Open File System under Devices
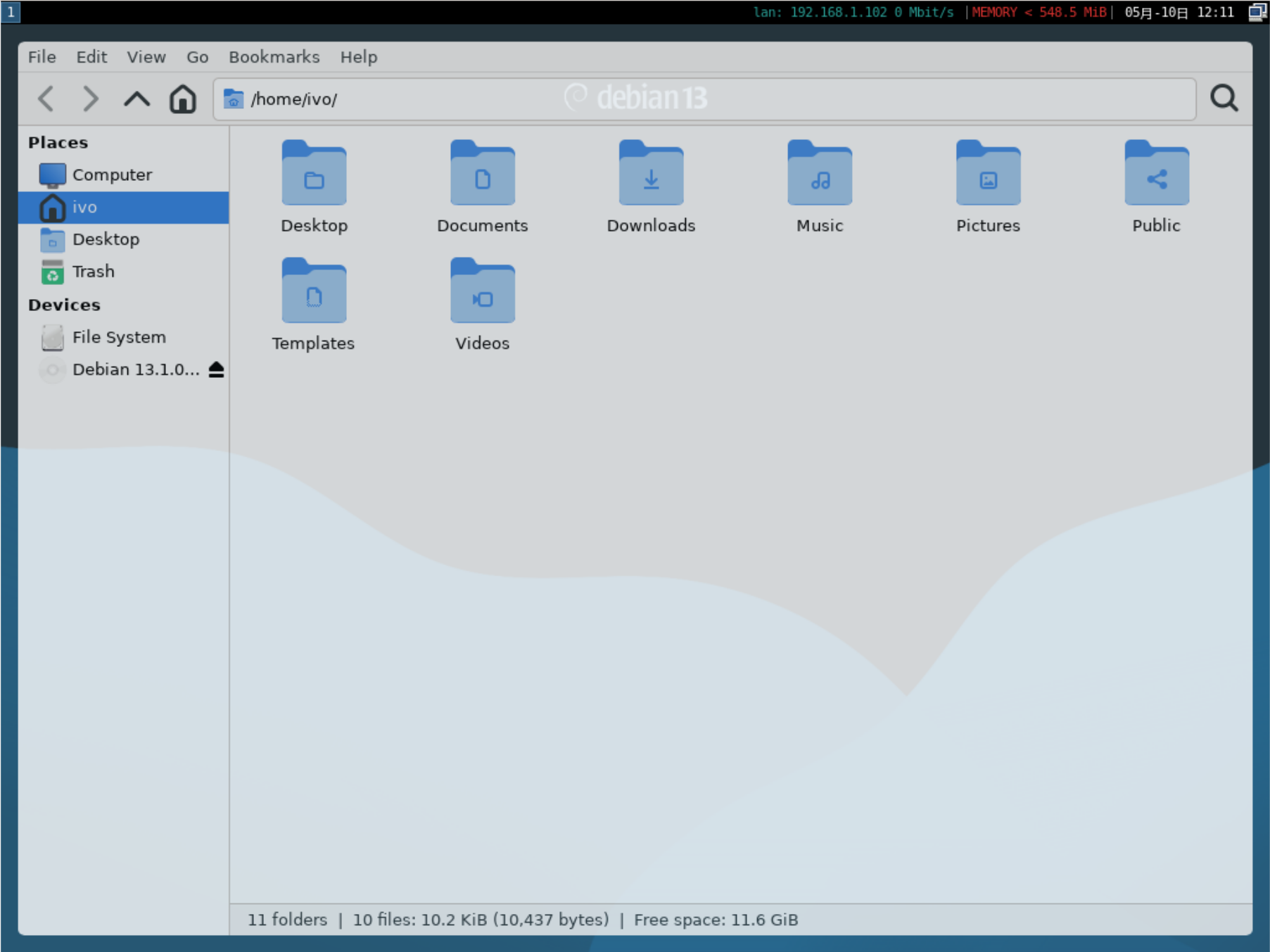The height and width of the screenshot is (952, 1270). point(124,337)
